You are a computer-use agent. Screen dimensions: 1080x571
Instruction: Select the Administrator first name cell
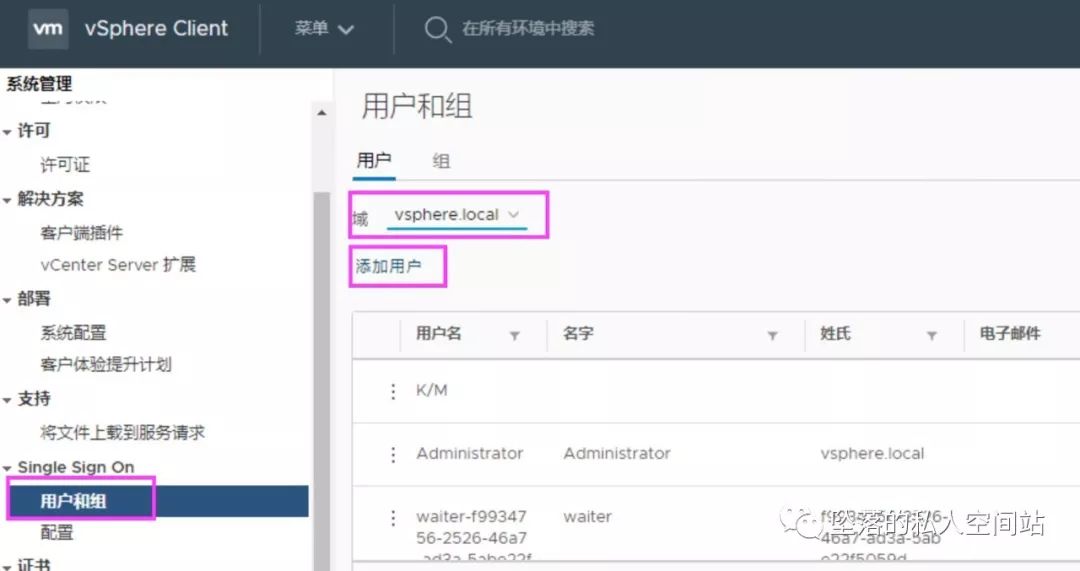(x=617, y=453)
